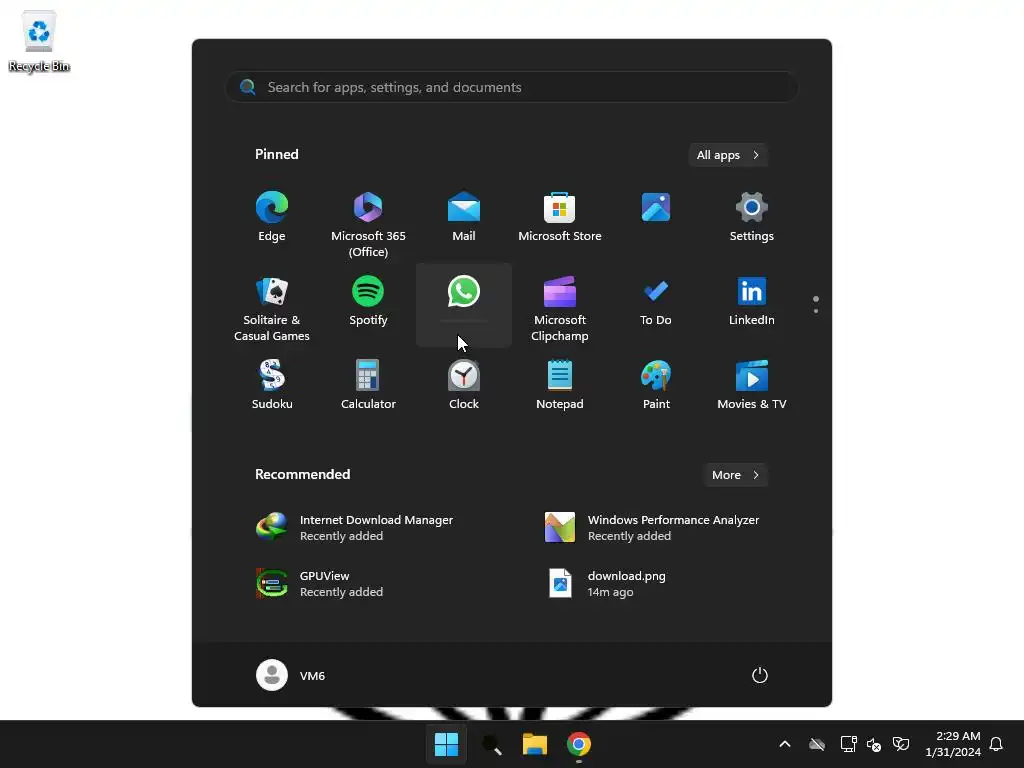Show hidden tray icons chevron
Image resolution: width=1024 pixels, height=768 pixels.
click(785, 744)
